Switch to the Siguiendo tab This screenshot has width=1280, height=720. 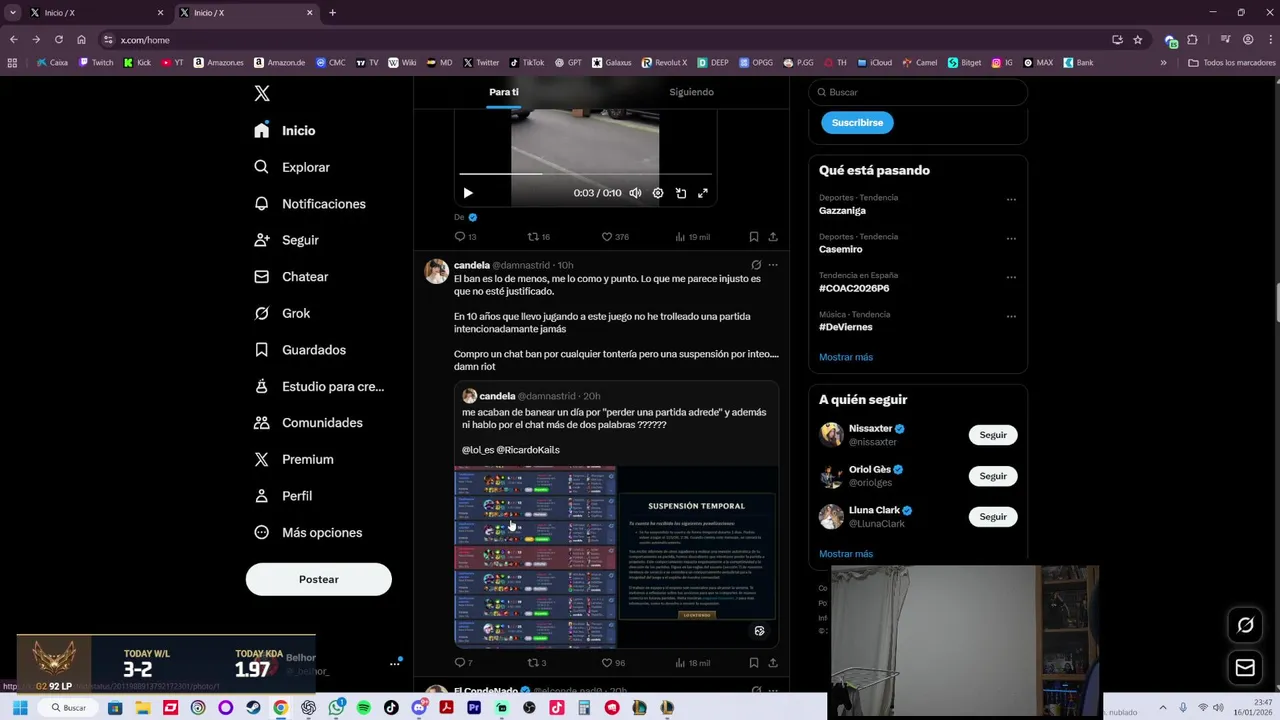[691, 92]
